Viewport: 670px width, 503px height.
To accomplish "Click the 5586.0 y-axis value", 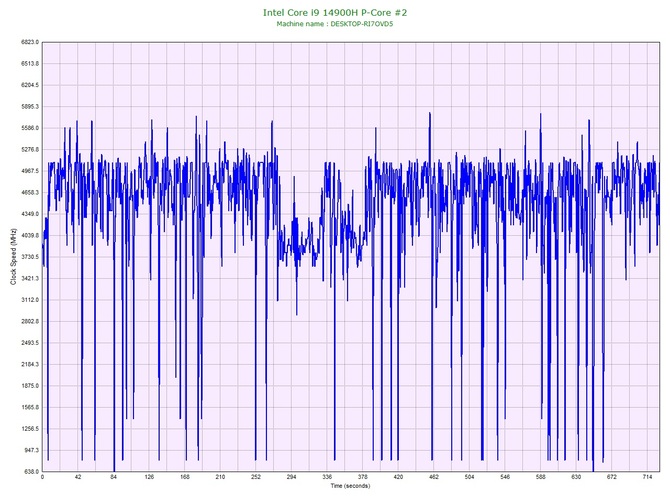I will point(30,128).
